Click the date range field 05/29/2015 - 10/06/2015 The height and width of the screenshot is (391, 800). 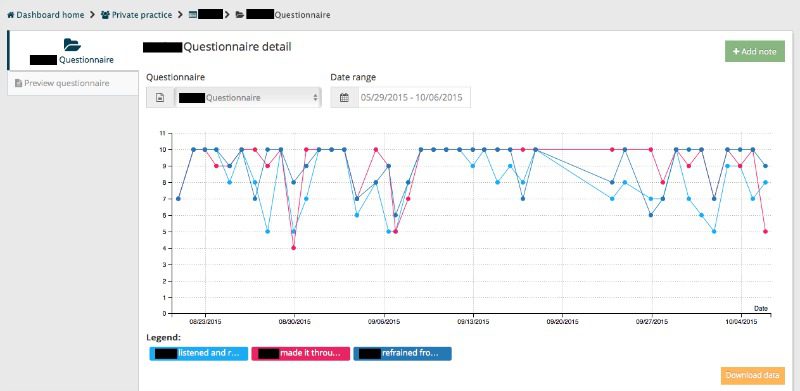[x=413, y=97]
